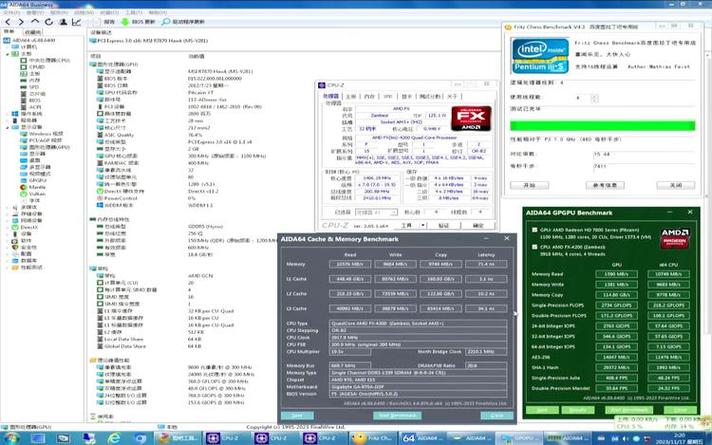Click the CPU-Z OK button
The width and height of the screenshot is (712, 445).
point(478,225)
